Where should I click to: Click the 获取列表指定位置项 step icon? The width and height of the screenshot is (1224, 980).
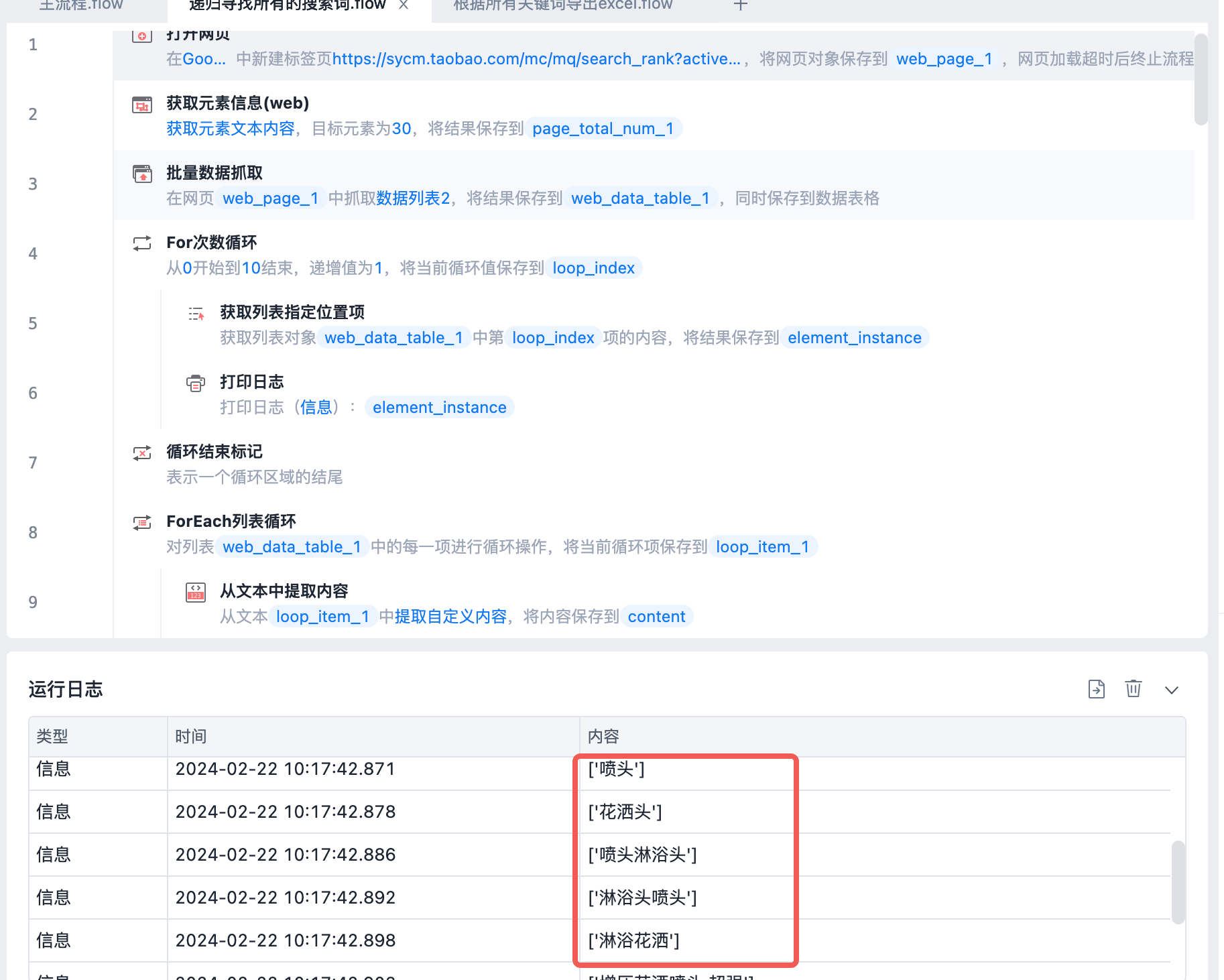tap(196, 313)
